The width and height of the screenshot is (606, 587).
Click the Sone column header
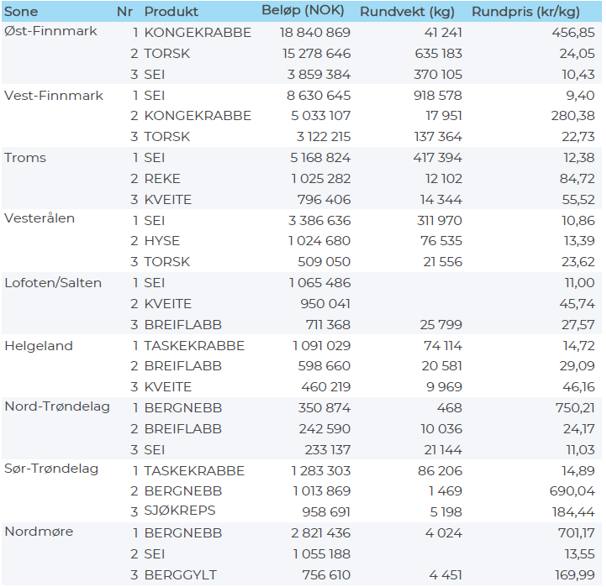pos(23,11)
